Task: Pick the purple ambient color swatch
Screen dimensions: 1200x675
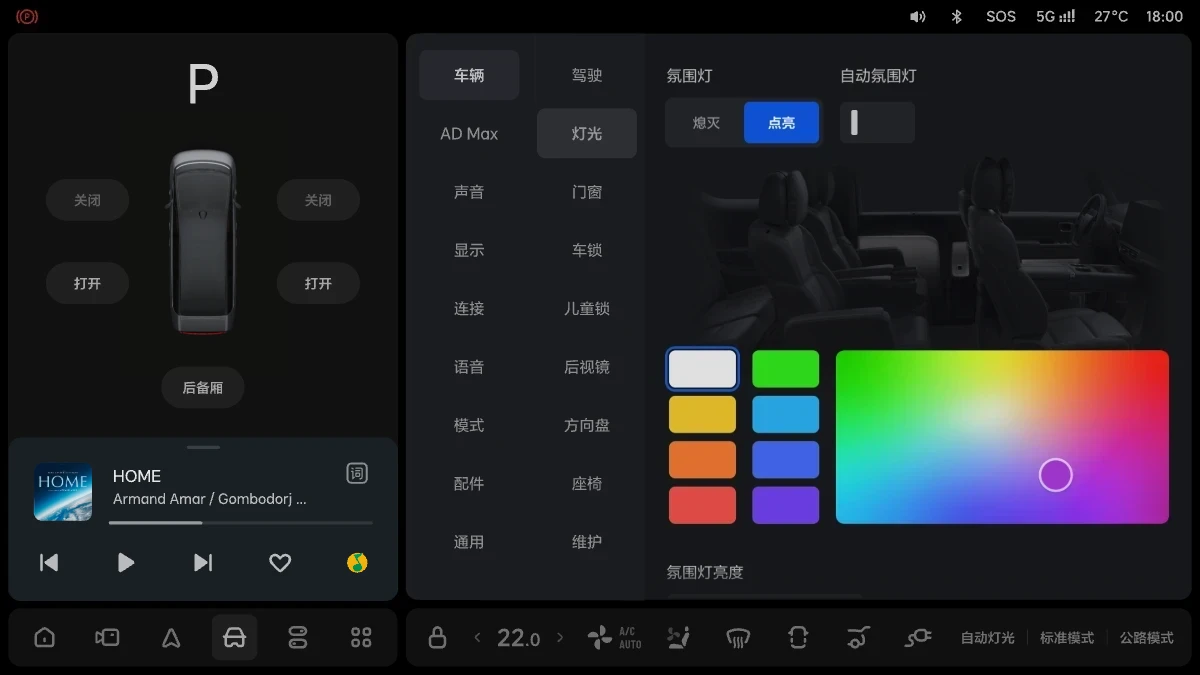Action: (785, 505)
